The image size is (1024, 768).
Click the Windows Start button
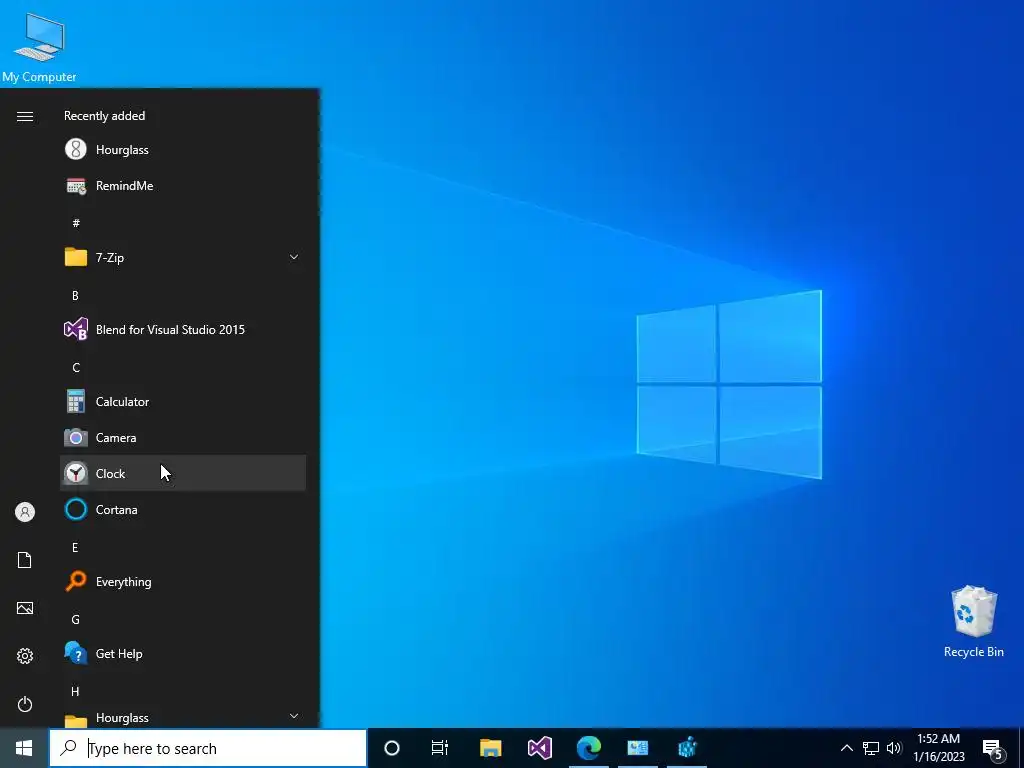tap(24, 748)
